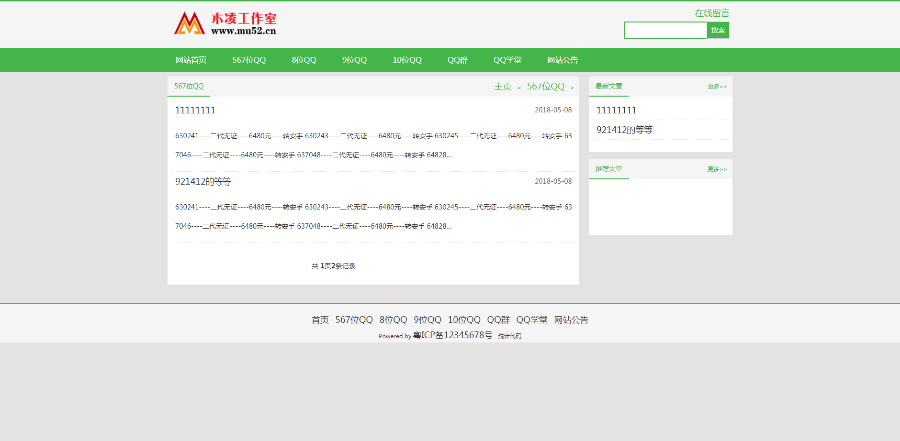Select 567位QQ in green navigation bar

[x=249, y=60]
